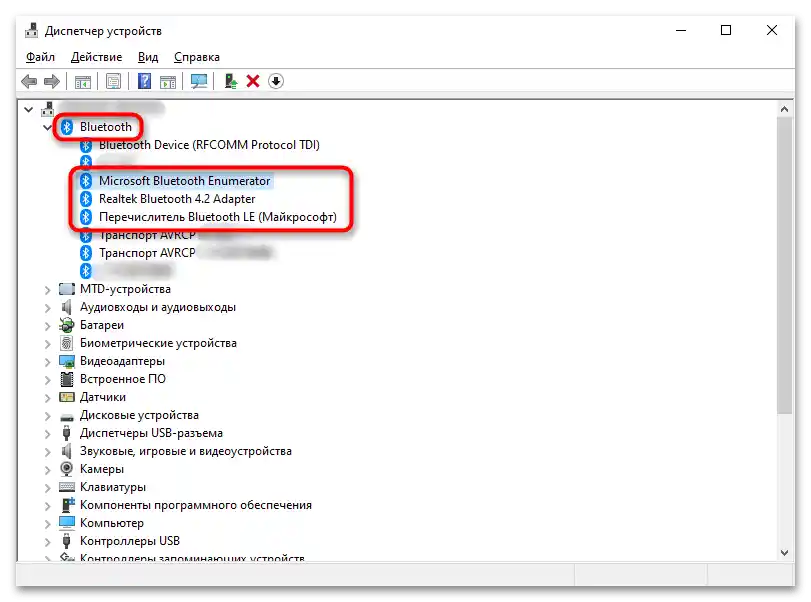Click the МТD-устройства category icon
811x602 pixels.
(x=67, y=289)
